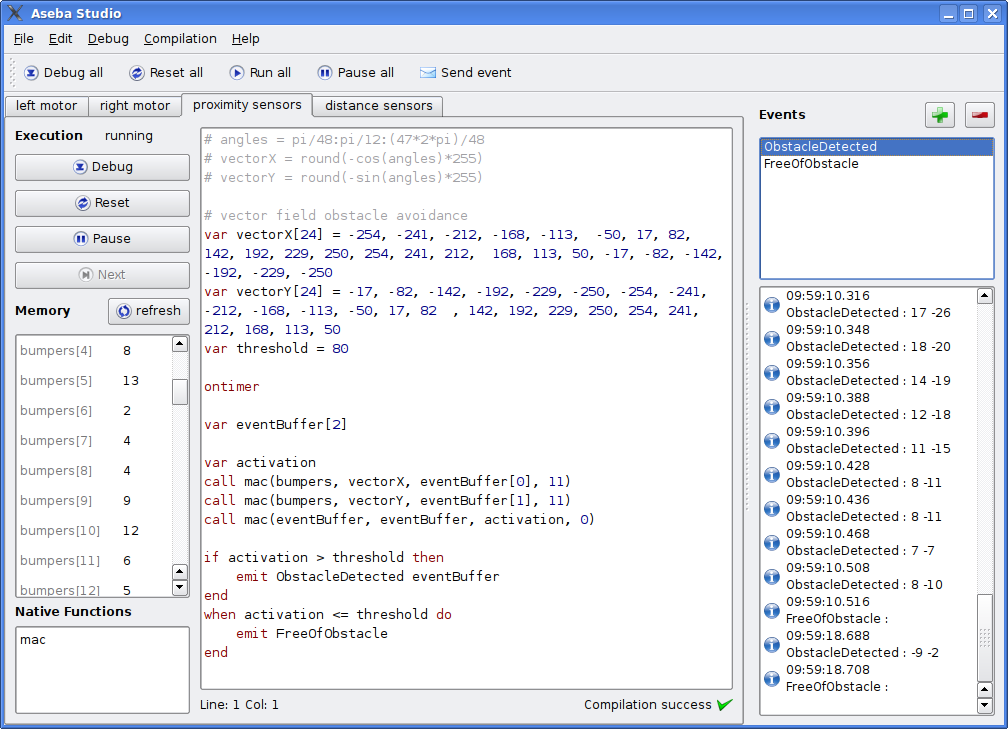Click the info icon of 09:59:18.688 event
Image resolution: width=1008 pixels, height=729 pixels.
[772, 645]
